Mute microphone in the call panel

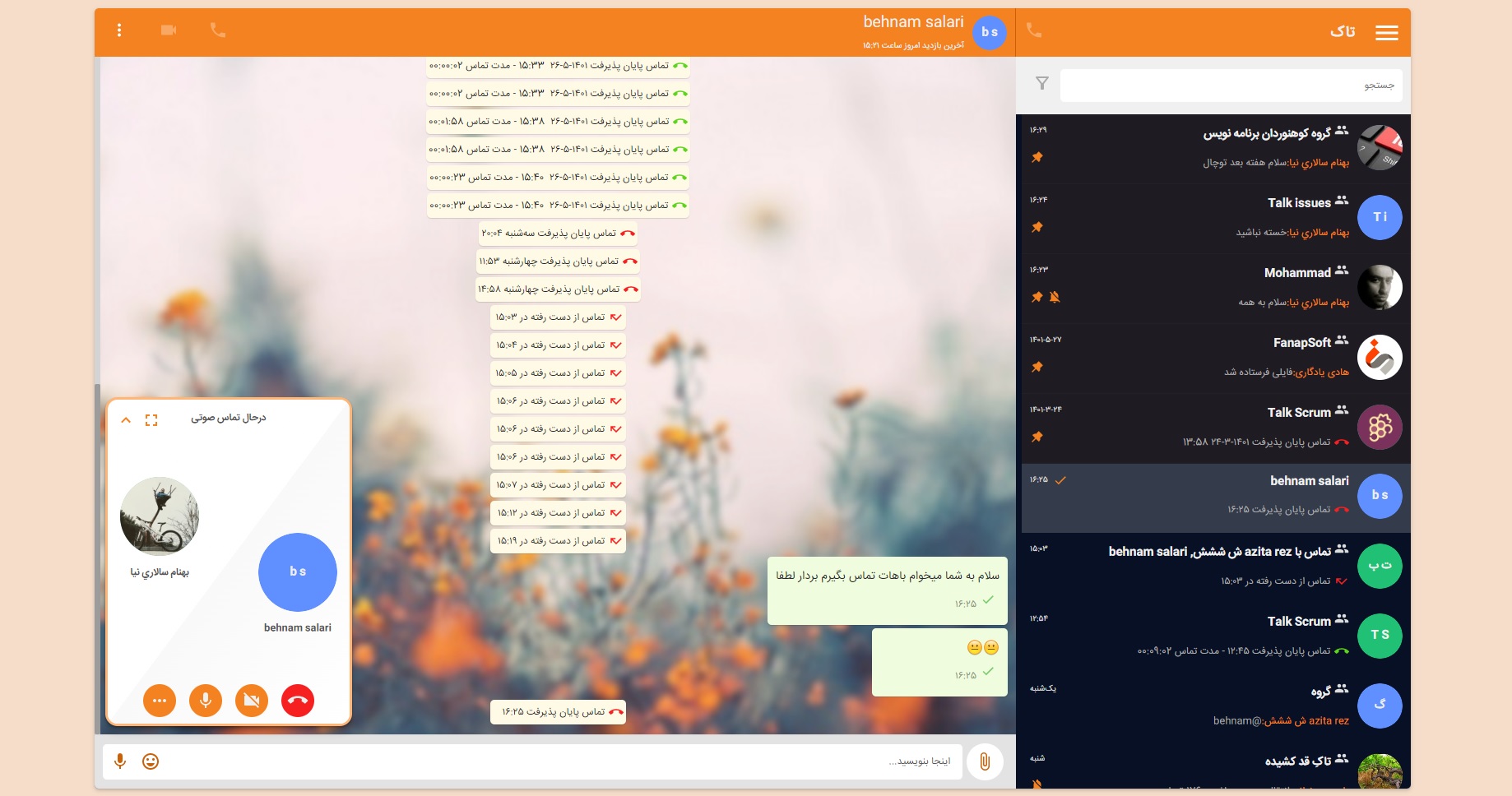point(206,701)
